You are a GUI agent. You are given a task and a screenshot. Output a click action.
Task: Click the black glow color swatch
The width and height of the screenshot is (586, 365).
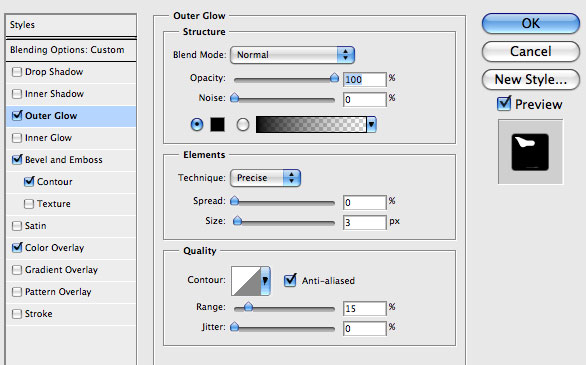pyautogui.click(x=218, y=124)
